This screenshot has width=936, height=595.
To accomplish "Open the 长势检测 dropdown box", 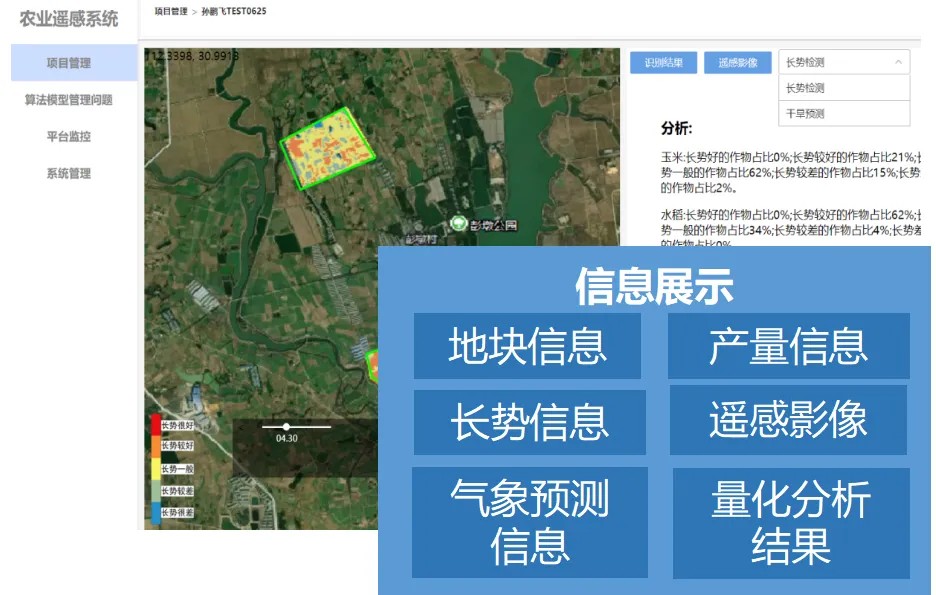I will coord(843,62).
